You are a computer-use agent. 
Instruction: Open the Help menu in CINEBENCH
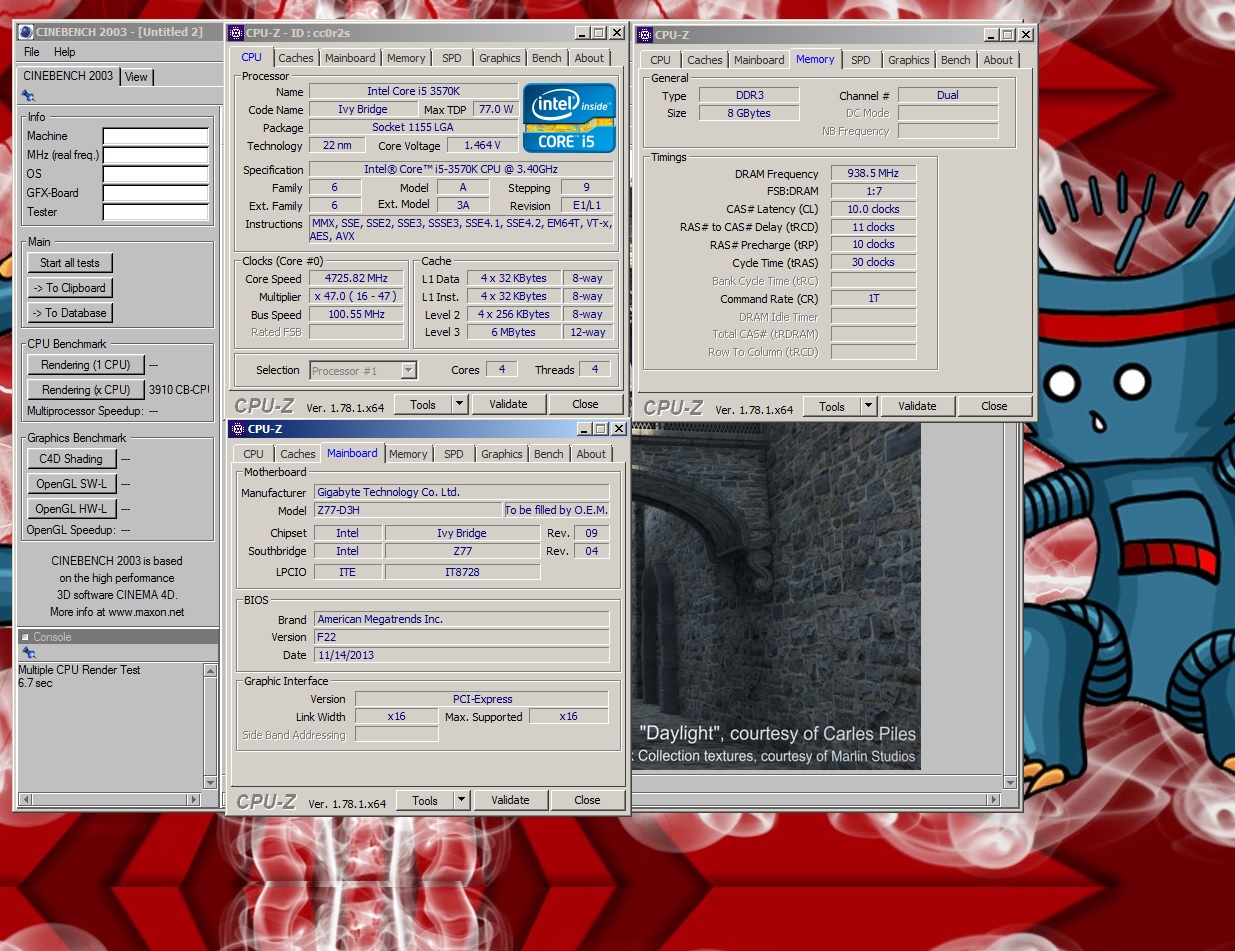65,52
